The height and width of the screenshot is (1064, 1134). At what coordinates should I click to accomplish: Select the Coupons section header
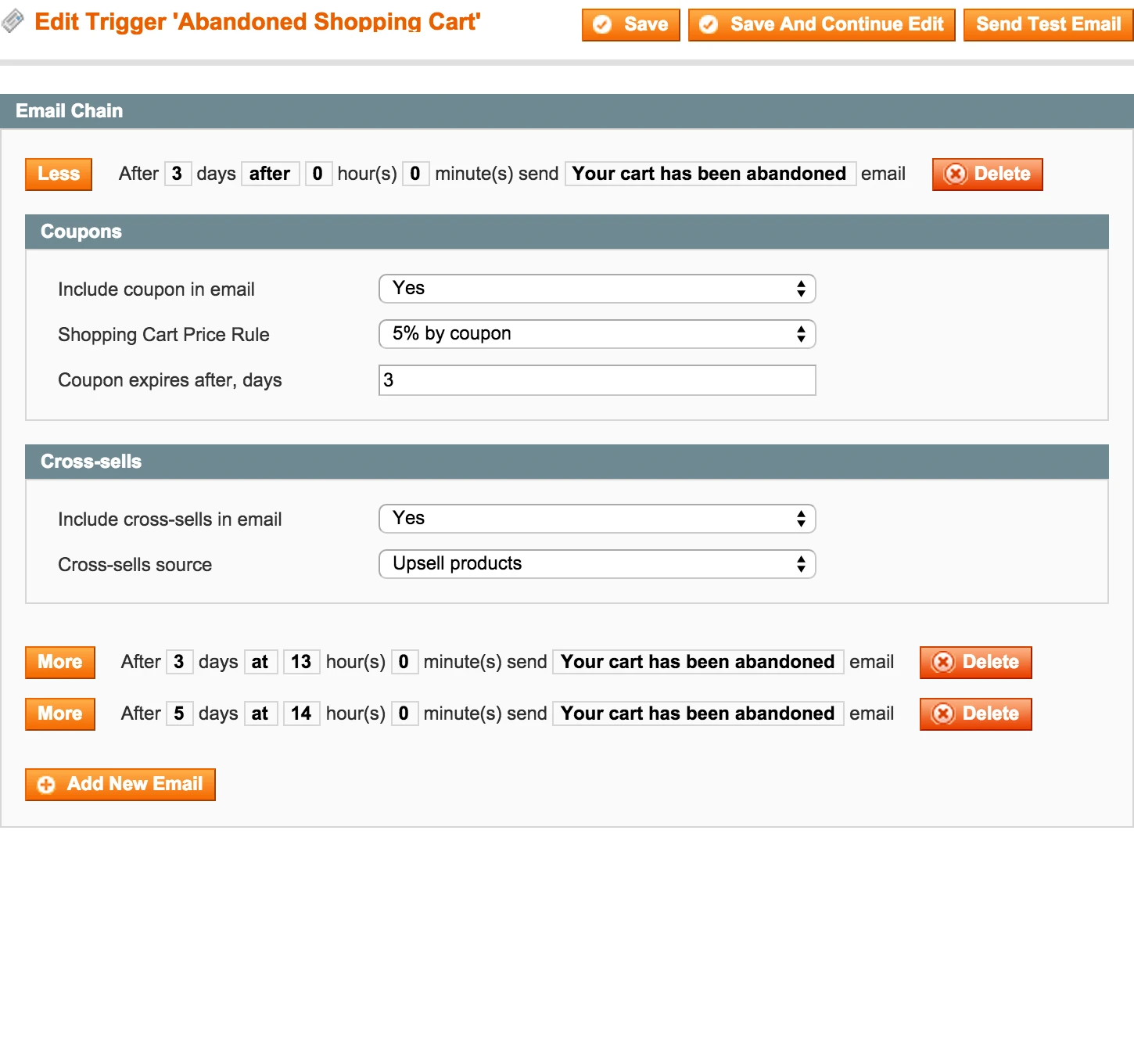coord(81,232)
